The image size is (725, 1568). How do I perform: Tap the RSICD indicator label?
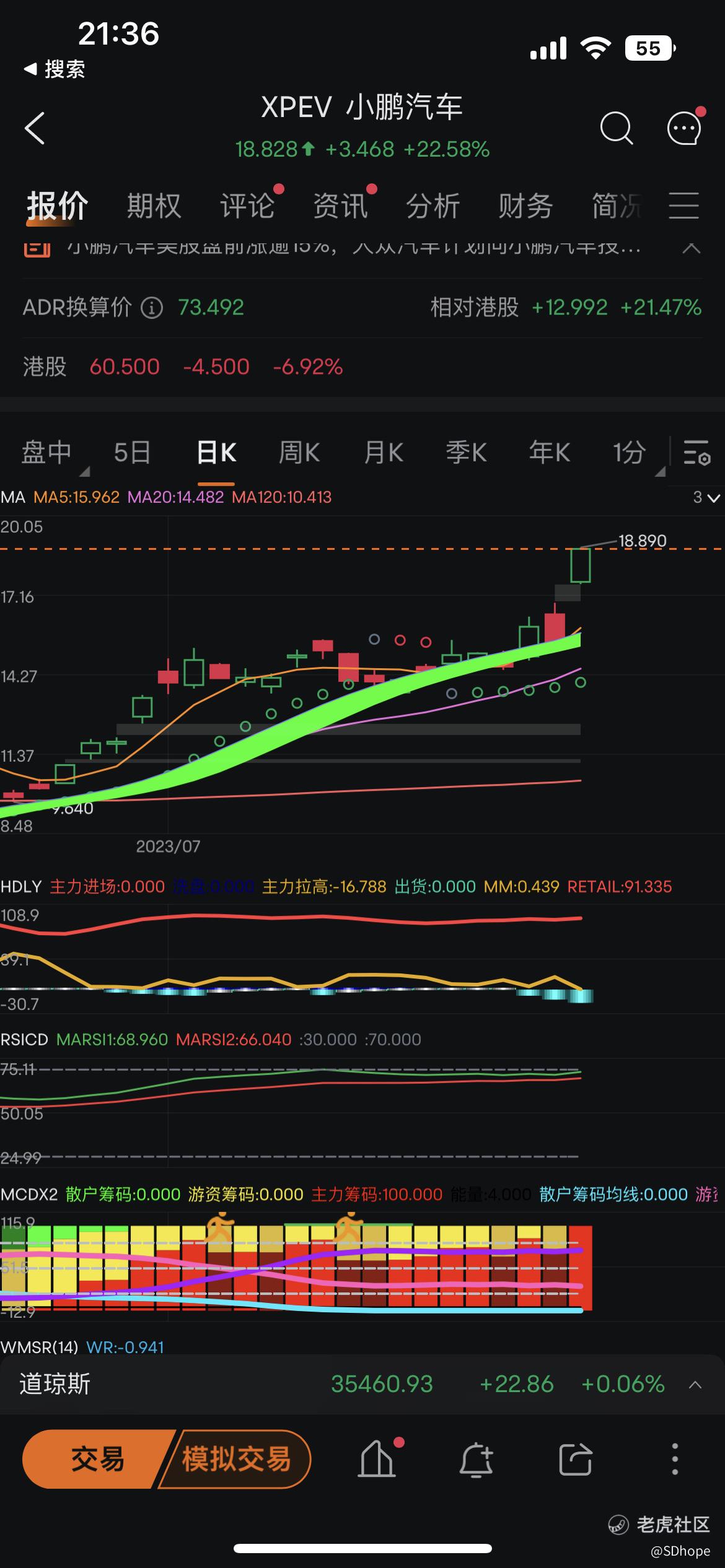click(x=24, y=1039)
